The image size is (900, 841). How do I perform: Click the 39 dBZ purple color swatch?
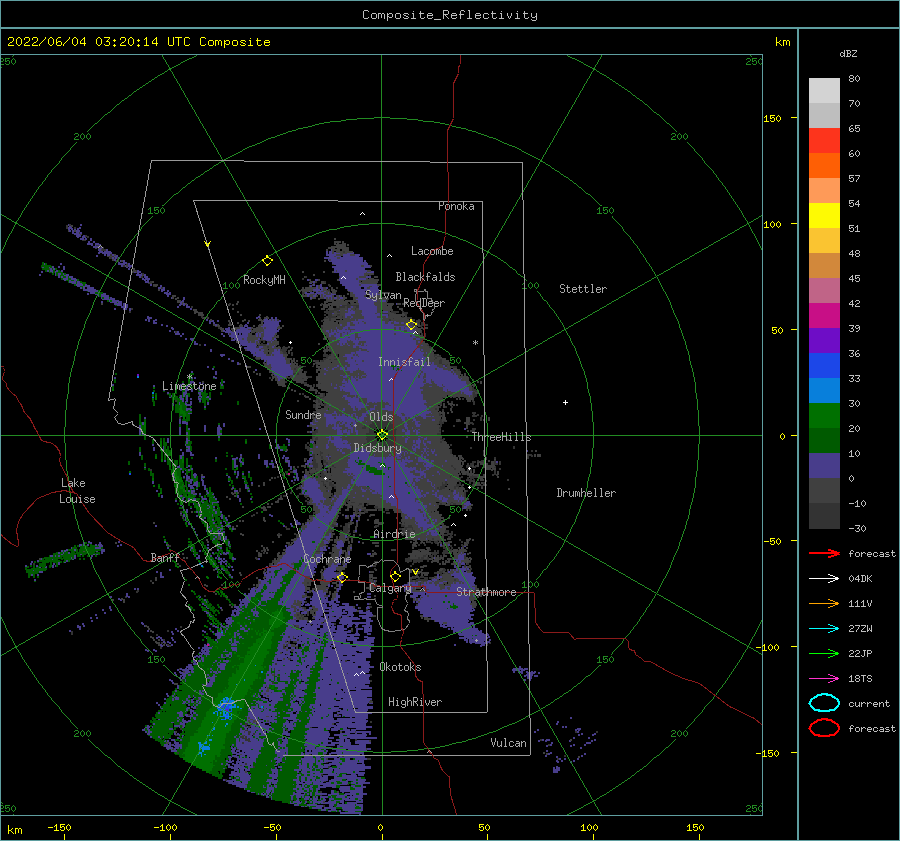(824, 340)
